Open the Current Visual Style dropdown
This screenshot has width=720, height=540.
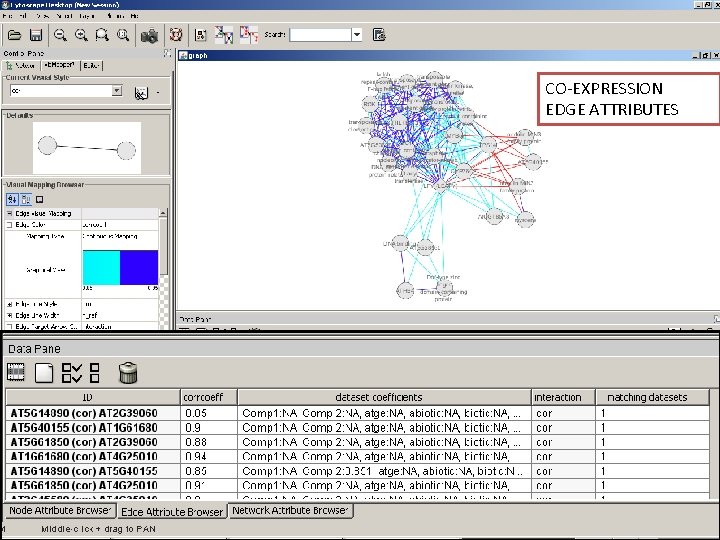(116, 91)
